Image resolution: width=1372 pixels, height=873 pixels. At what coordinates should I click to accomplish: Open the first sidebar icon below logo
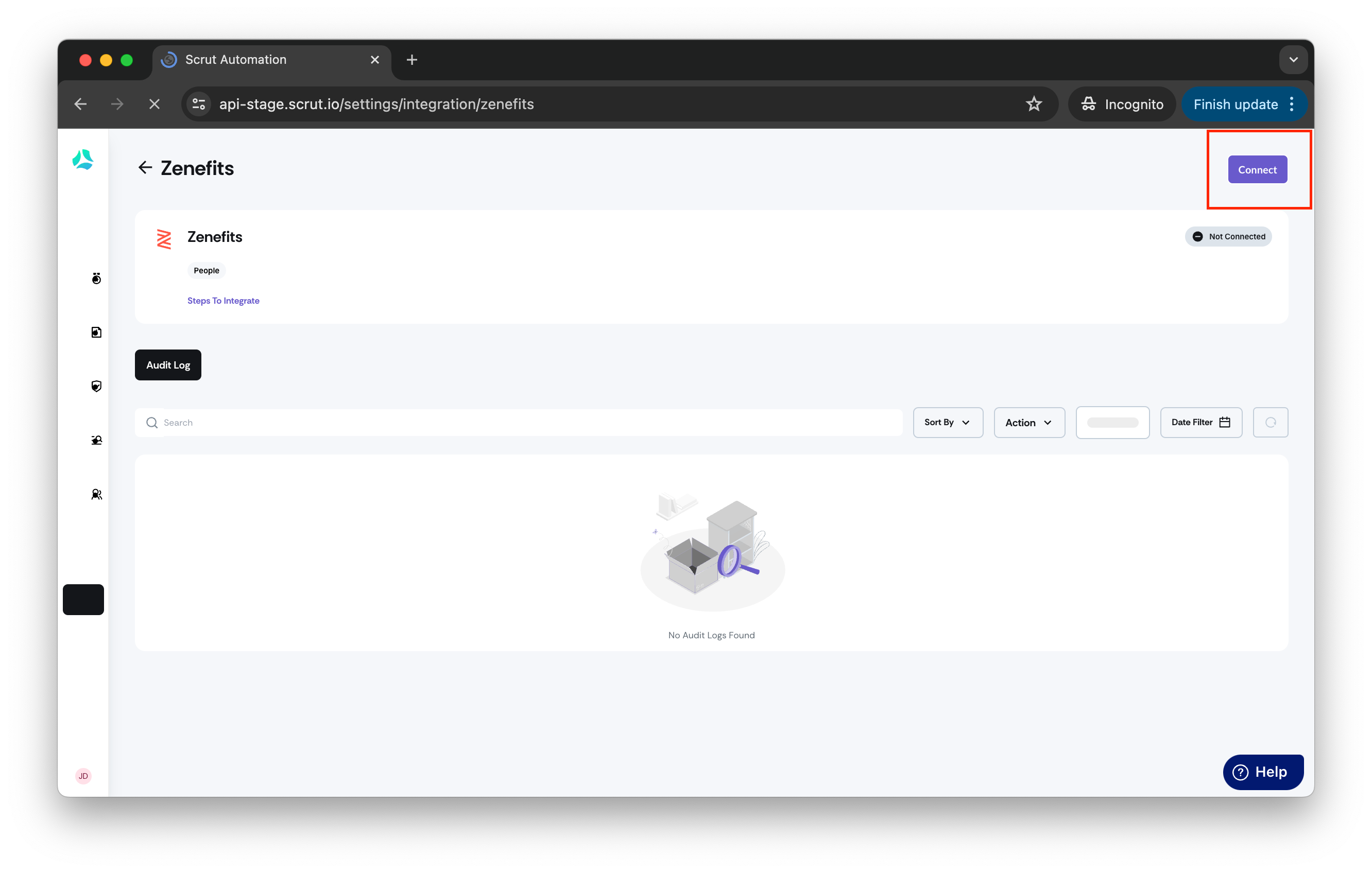pos(96,278)
